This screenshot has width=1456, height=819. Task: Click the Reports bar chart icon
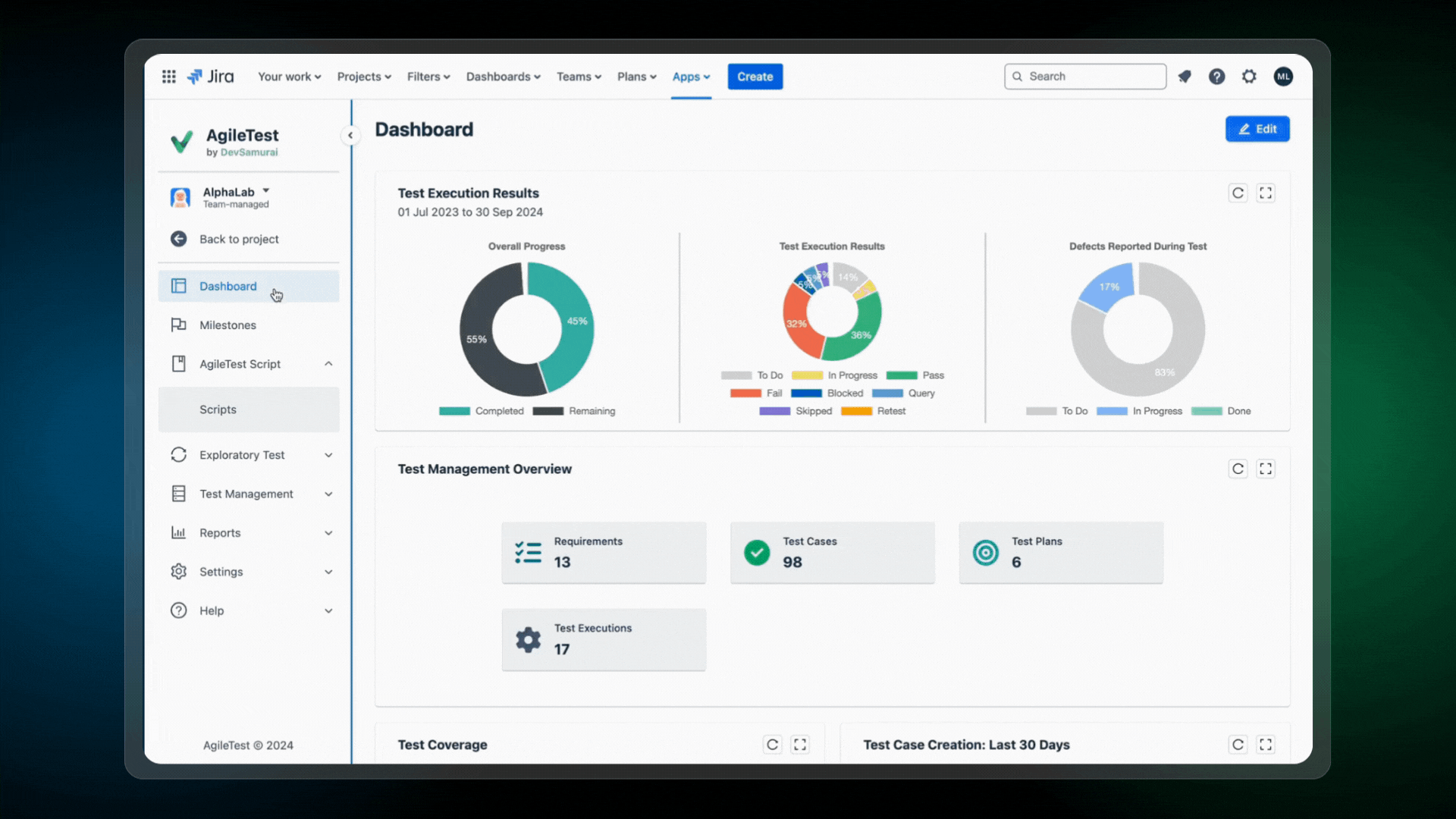coord(178,532)
